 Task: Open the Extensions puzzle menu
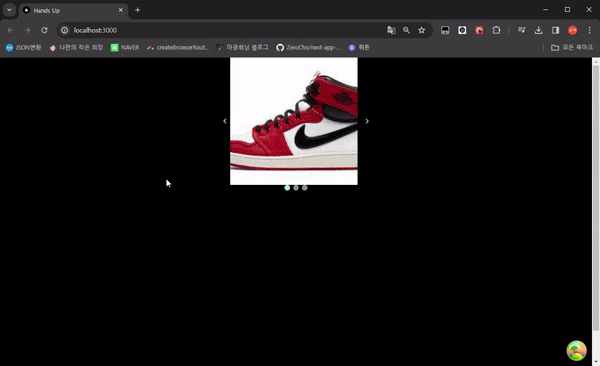pyautogui.click(x=496, y=30)
